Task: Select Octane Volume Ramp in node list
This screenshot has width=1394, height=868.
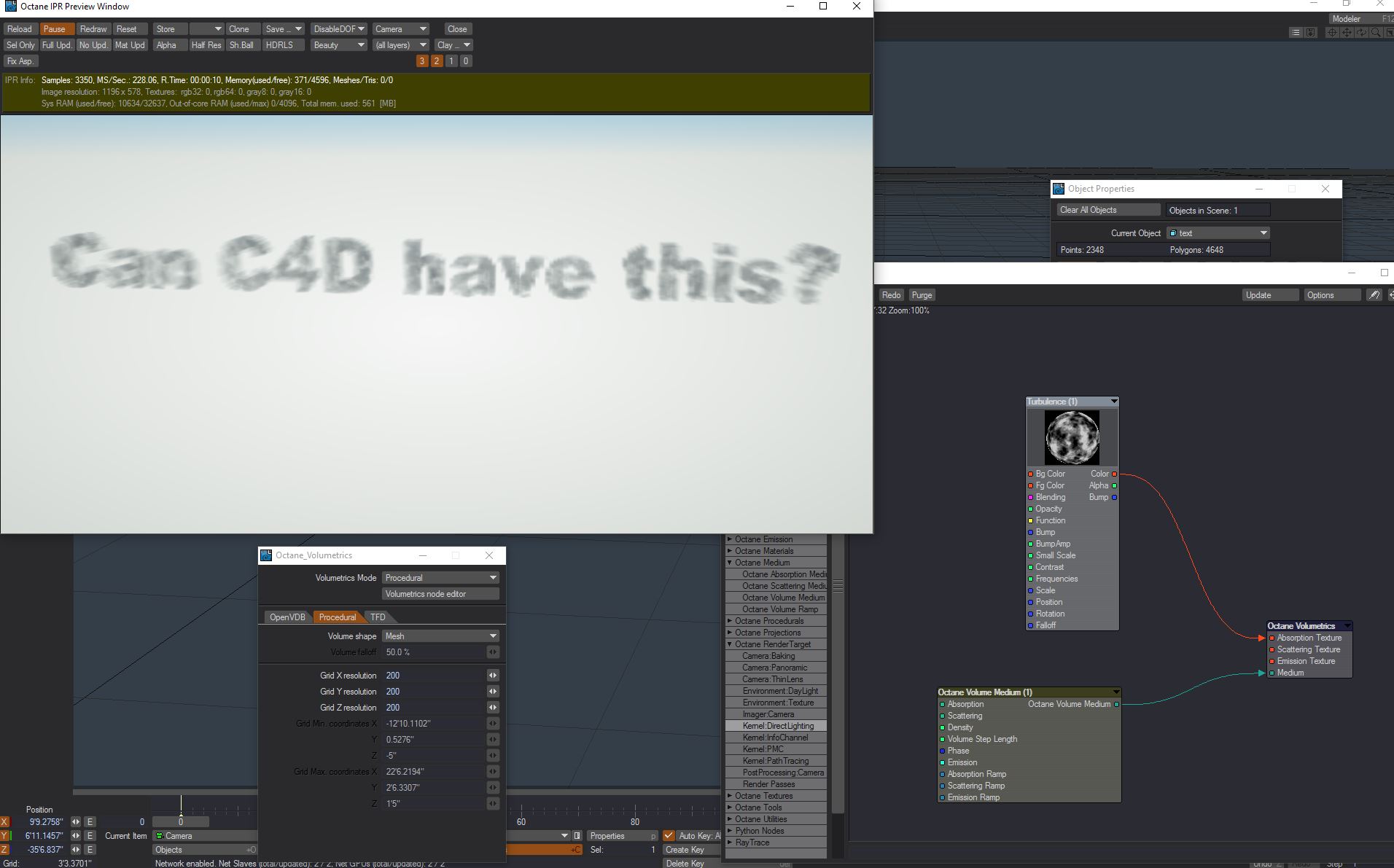Action: coord(777,609)
